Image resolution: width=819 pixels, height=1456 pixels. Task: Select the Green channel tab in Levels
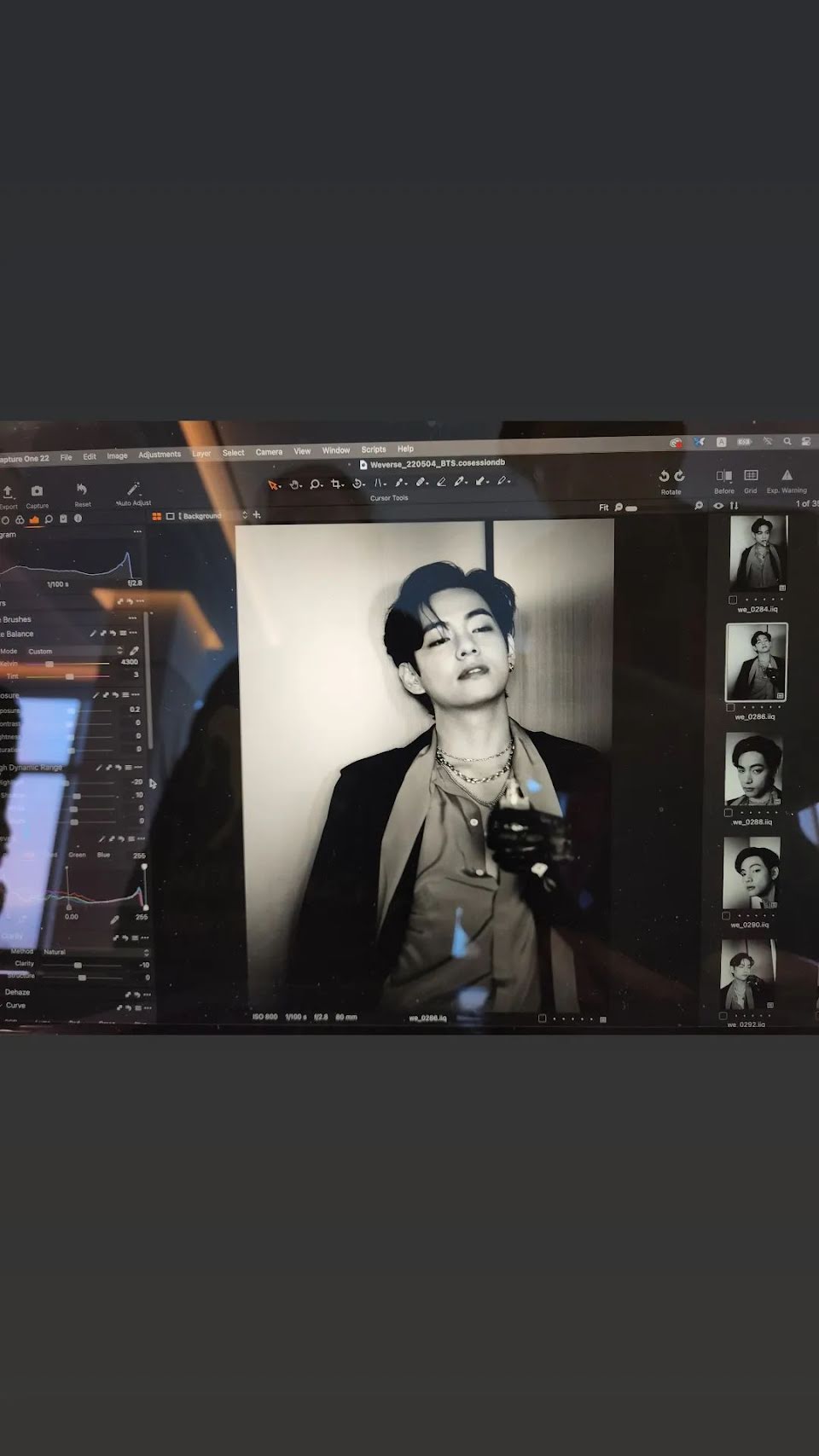(x=77, y=854)
